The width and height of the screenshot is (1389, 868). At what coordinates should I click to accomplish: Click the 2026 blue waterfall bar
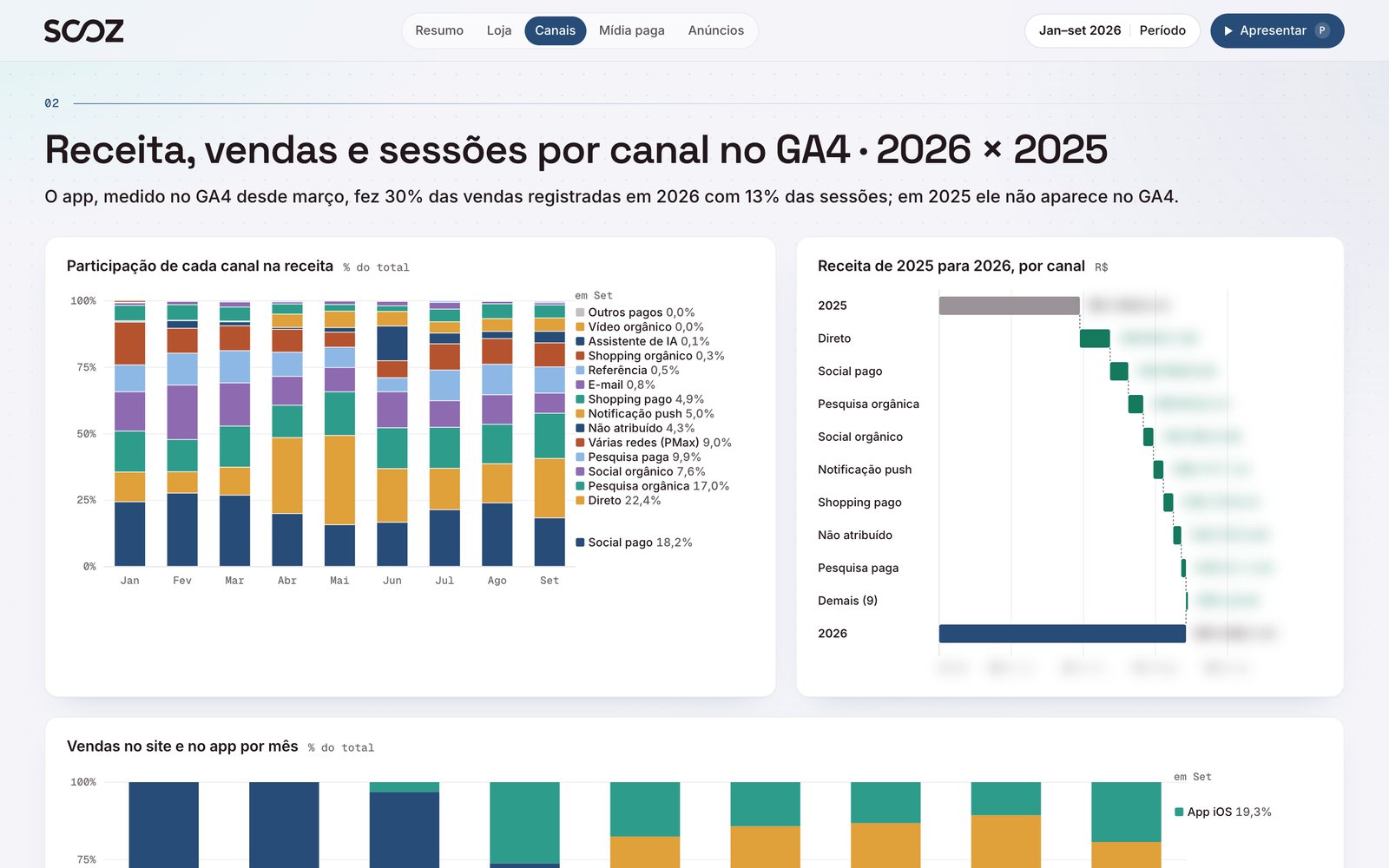1063,634
